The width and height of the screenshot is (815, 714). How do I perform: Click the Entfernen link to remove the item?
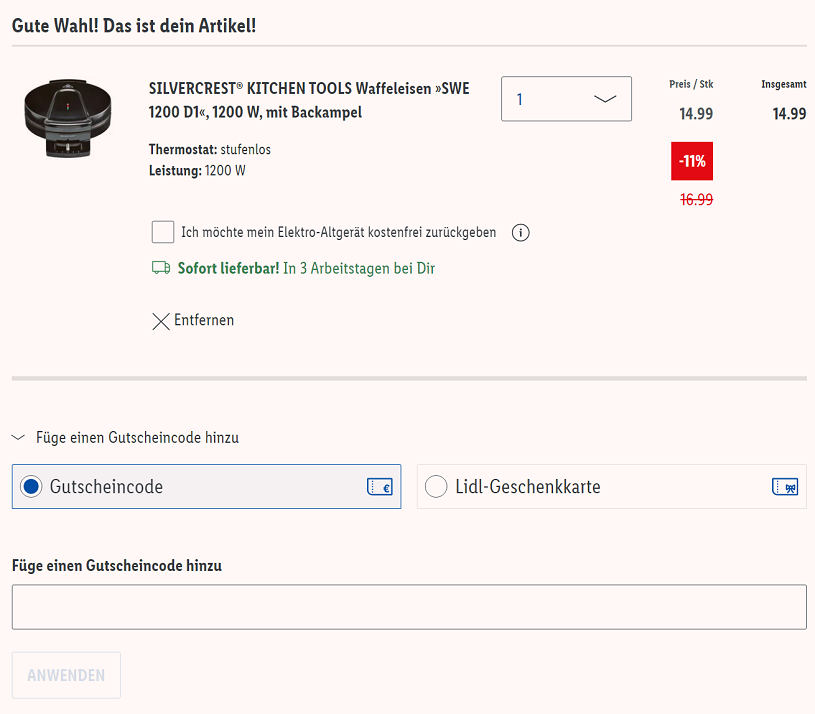point(204,320)
